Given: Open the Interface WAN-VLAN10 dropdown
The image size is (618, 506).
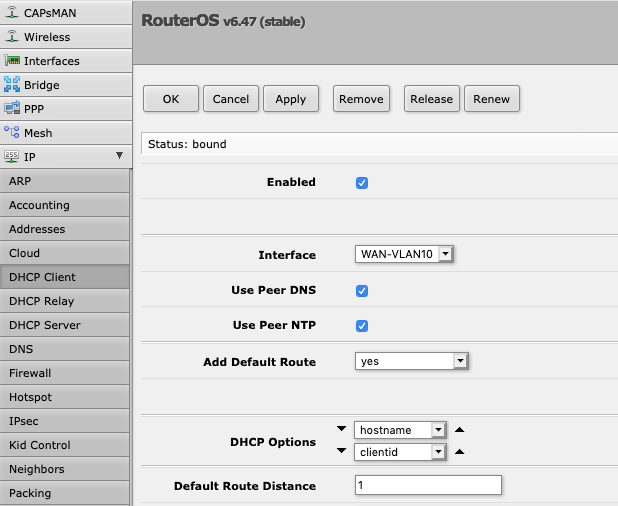Looking at the screenshot, I should tap(404, 254).
